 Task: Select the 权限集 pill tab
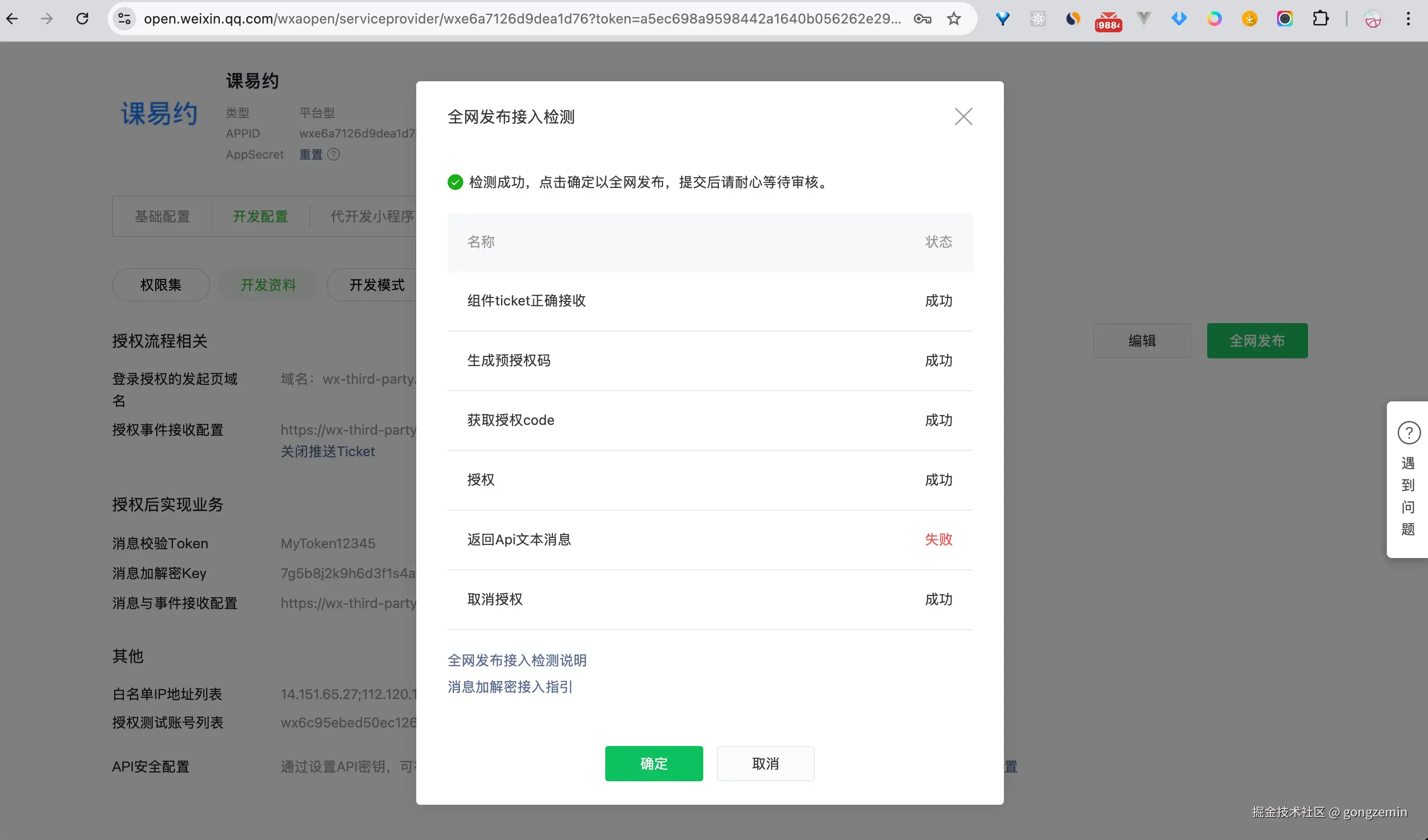point(161,285)
